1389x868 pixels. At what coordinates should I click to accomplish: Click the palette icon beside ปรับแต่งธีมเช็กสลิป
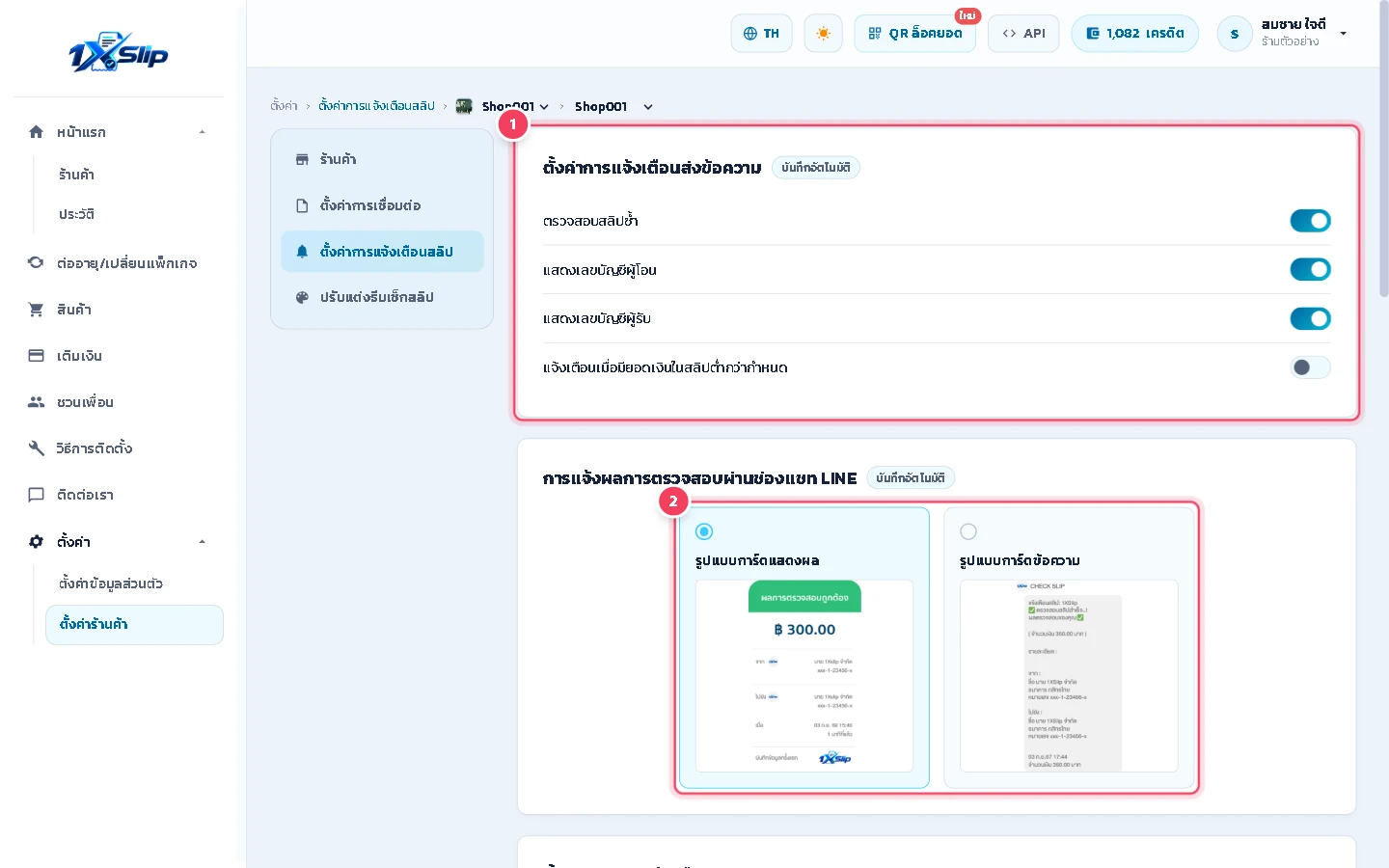tap(302, 297)
